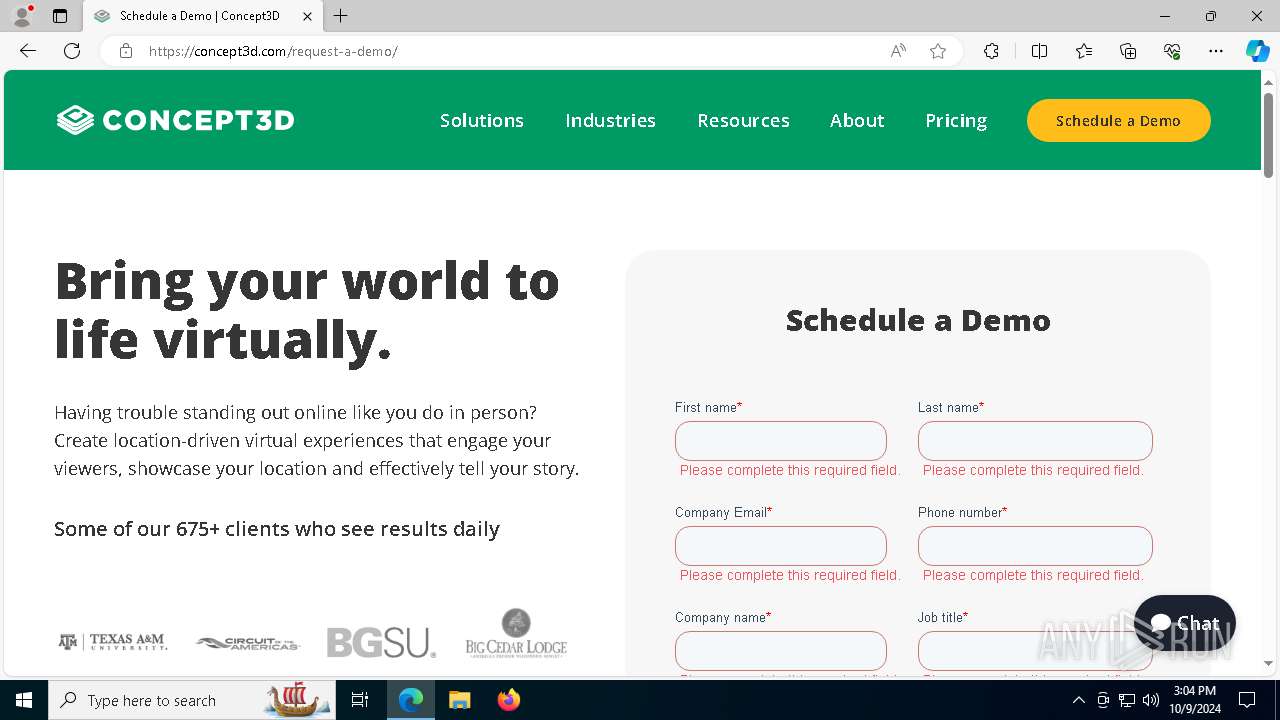Open Favorites list icon

(x=1084, y=51)
